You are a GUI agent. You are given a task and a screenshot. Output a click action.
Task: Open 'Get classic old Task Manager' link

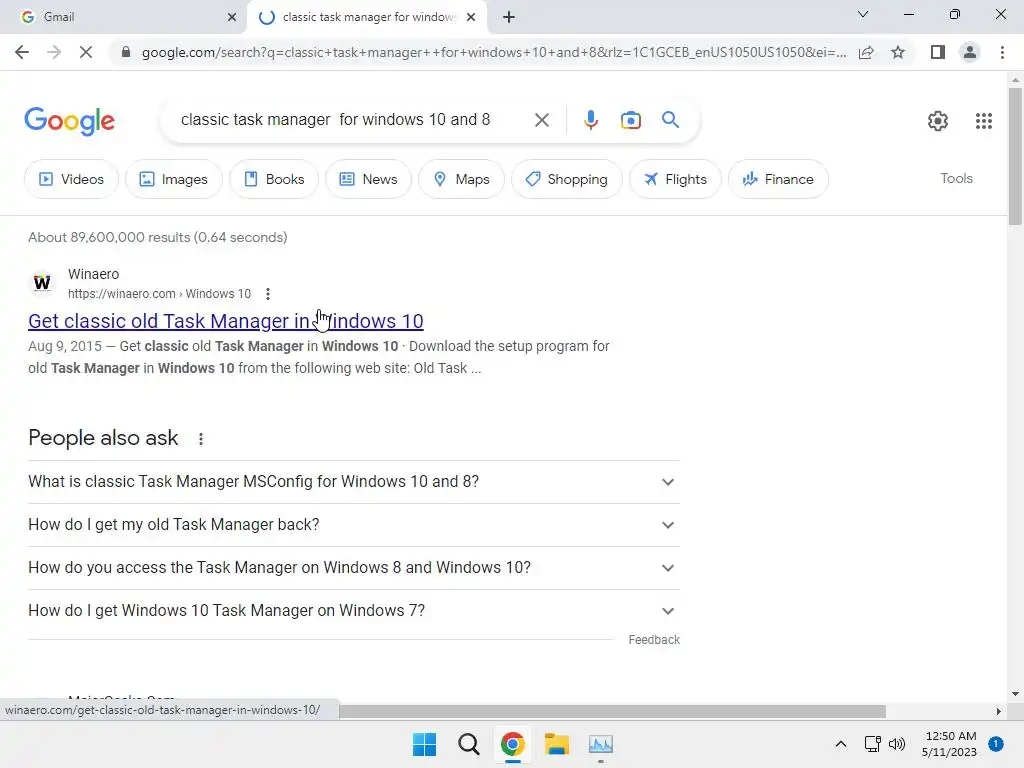pos(226,321)
